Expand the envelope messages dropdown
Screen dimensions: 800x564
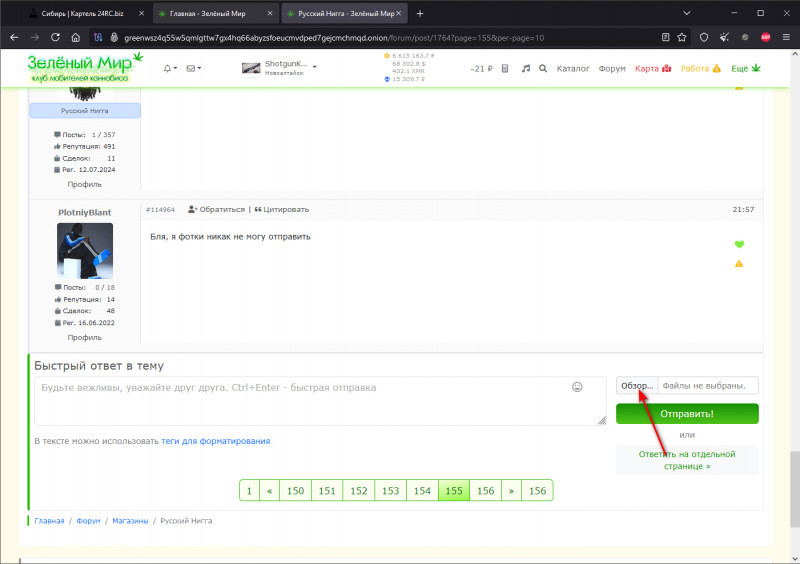tap(193, 69)
